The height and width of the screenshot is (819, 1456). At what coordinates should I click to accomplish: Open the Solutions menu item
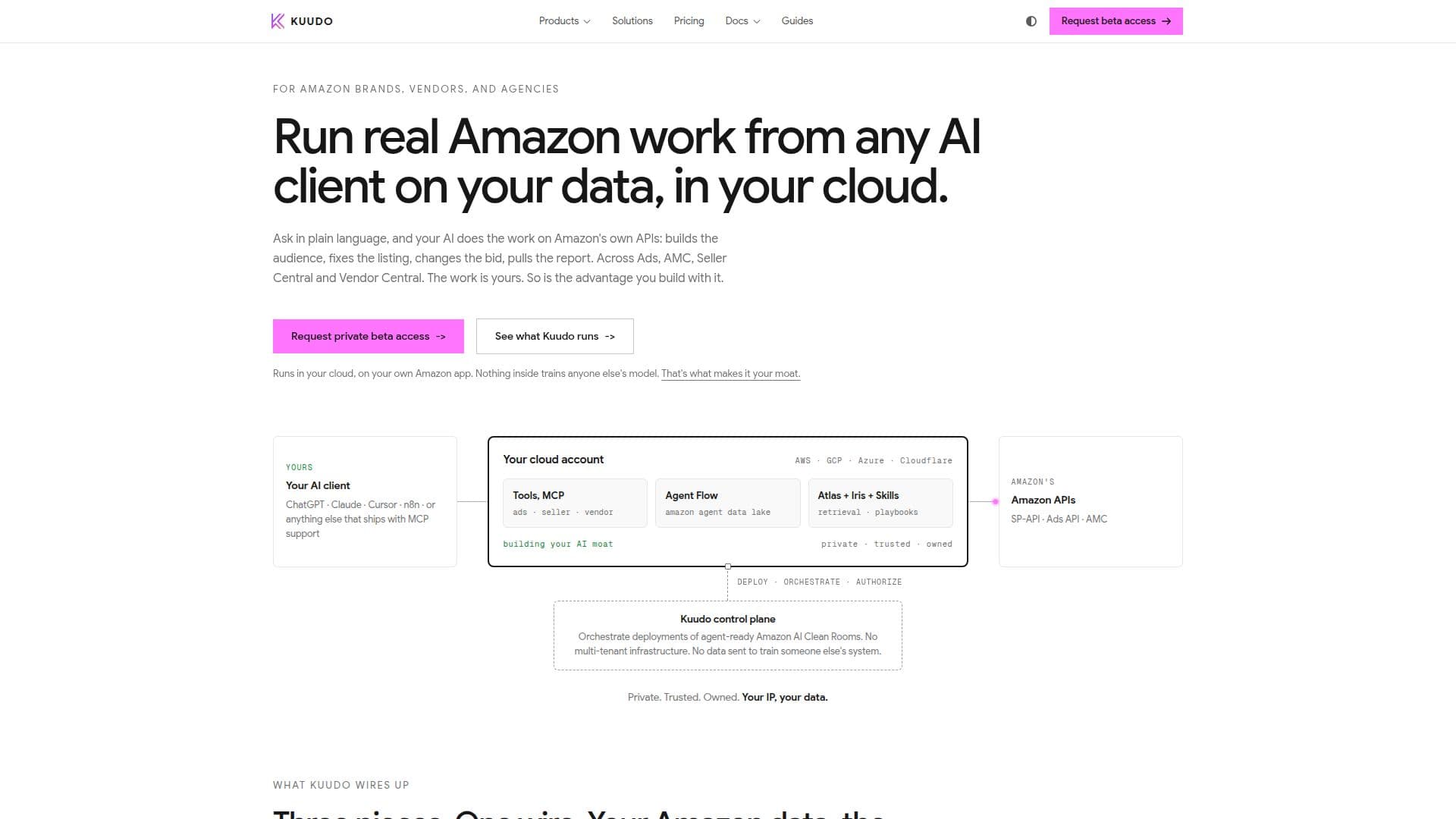tap(632, 21)
